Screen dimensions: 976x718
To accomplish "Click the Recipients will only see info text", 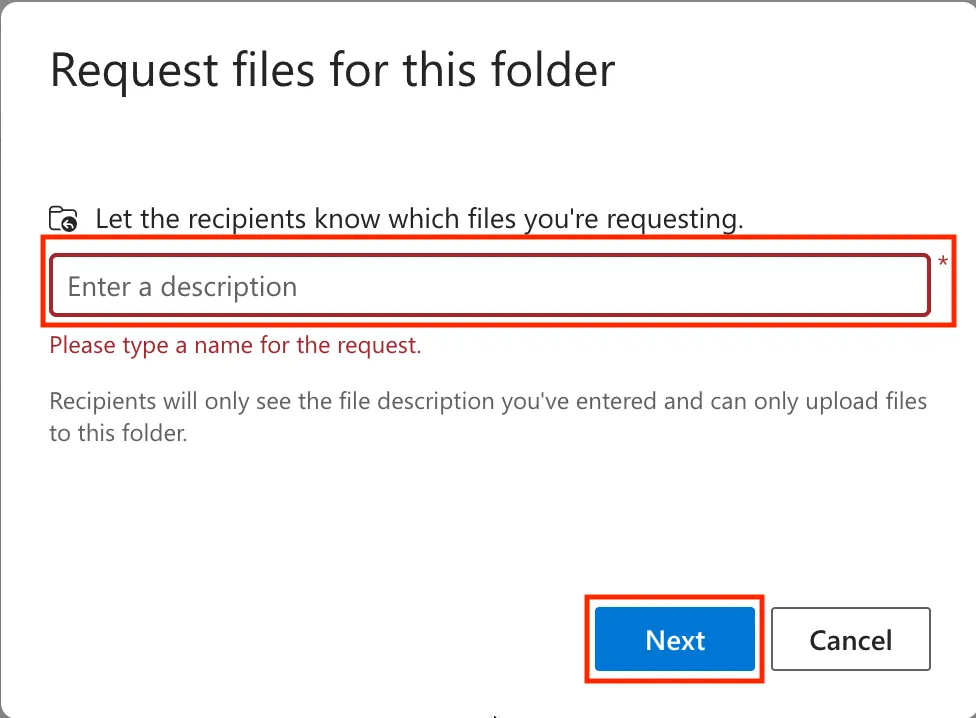I will pyautogui.click(x=488, y=417).
